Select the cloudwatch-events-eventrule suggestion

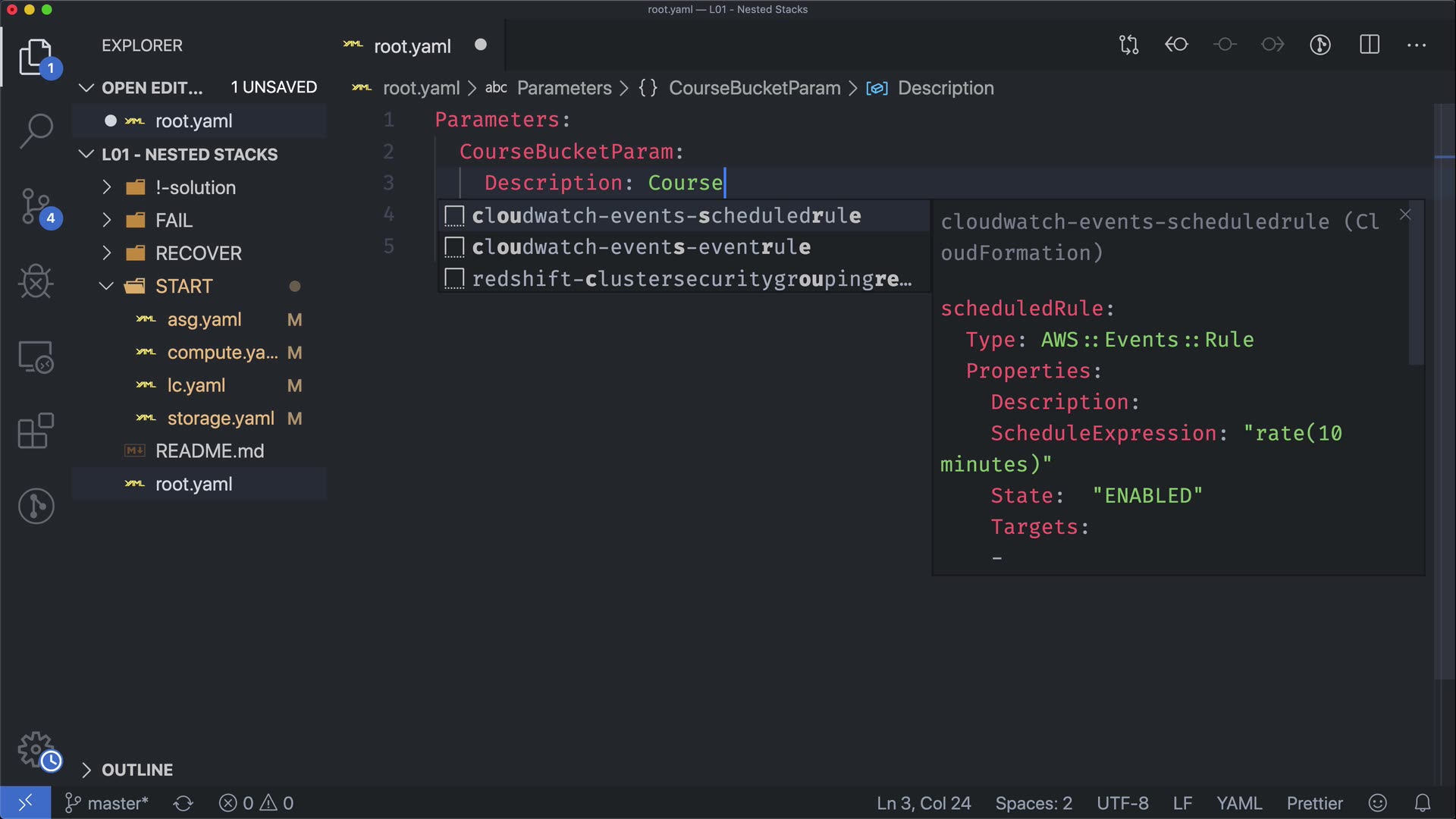(x=641, y=247)
